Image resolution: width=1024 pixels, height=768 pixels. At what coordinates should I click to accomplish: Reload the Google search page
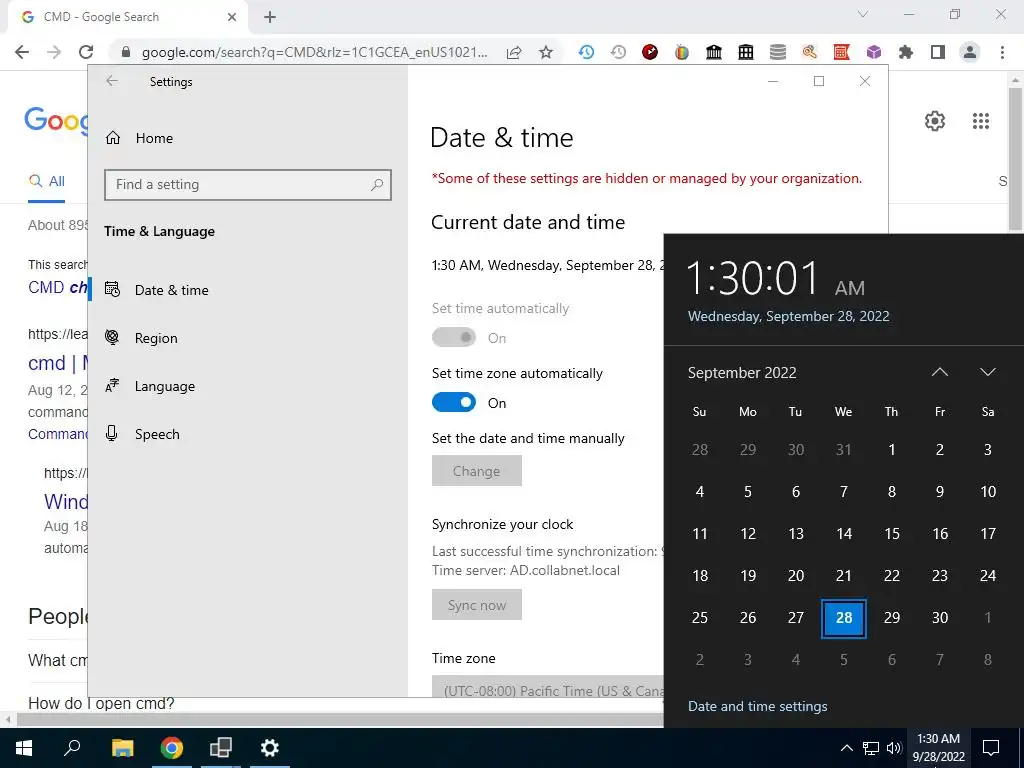(x=86, y=52)
